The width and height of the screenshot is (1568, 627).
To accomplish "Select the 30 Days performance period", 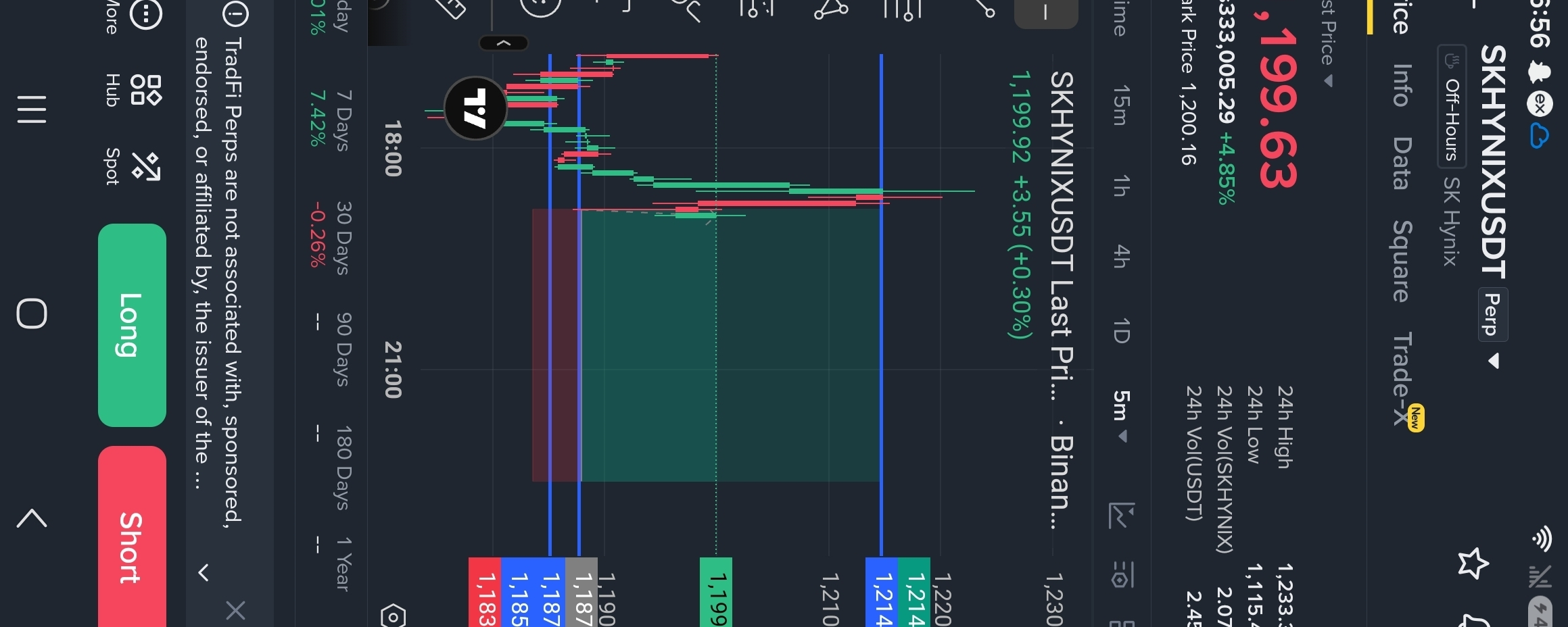I will [x=343, y=238].
